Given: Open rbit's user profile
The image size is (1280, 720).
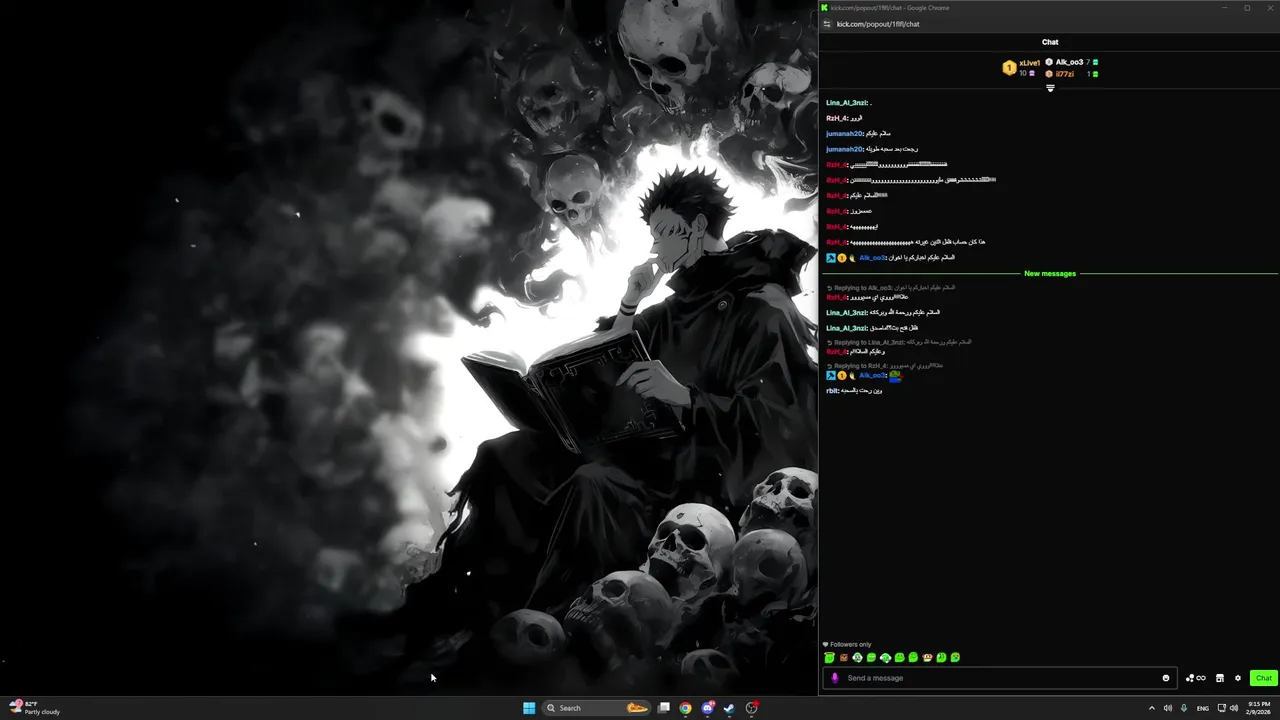Looking at the screenshot, I should coord(832,391).
